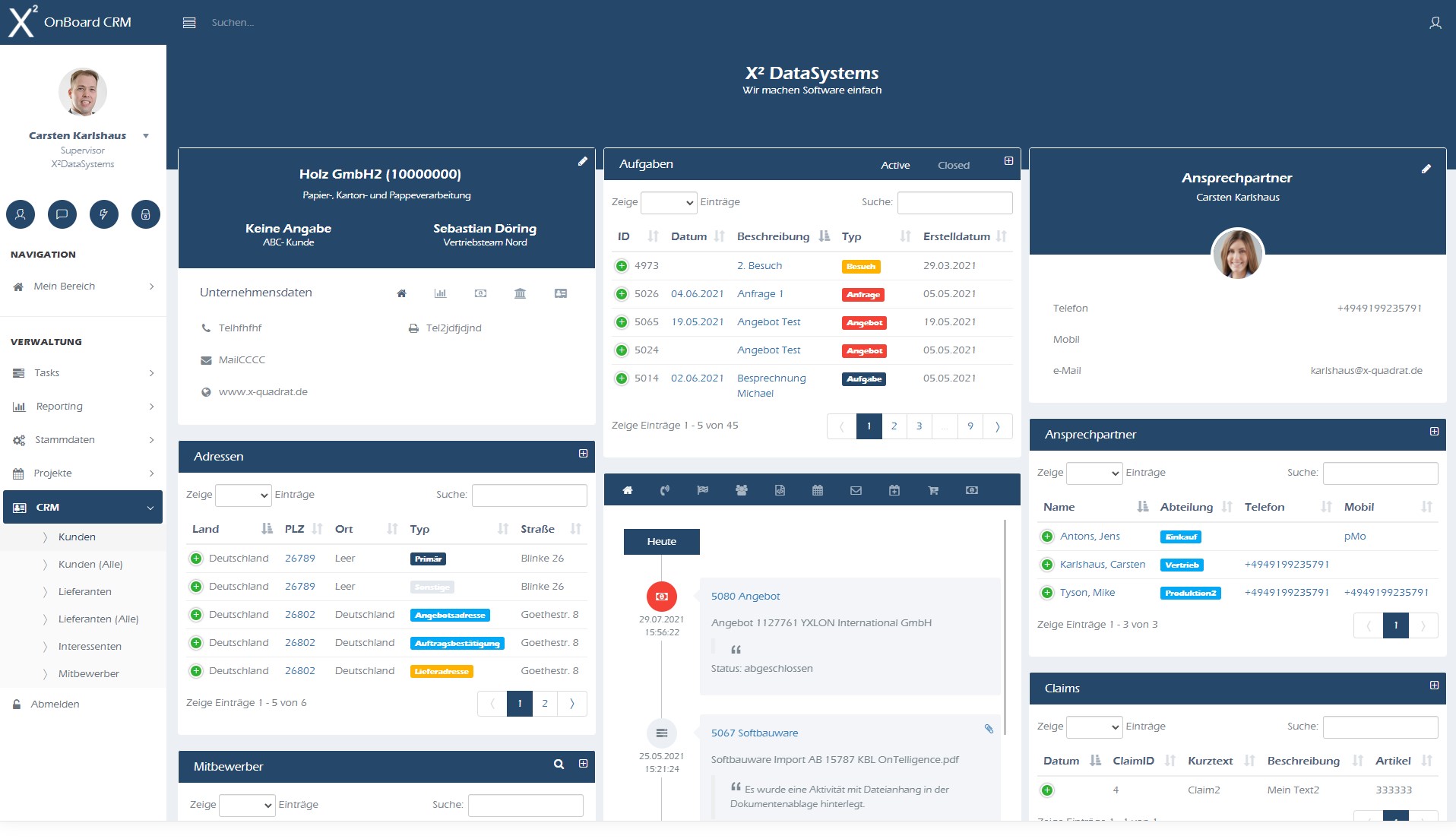Open the hamburger menu icon in top bar
Viewport: 1456px width, 839px height.
pyautogui.click(x=189, y=23)
